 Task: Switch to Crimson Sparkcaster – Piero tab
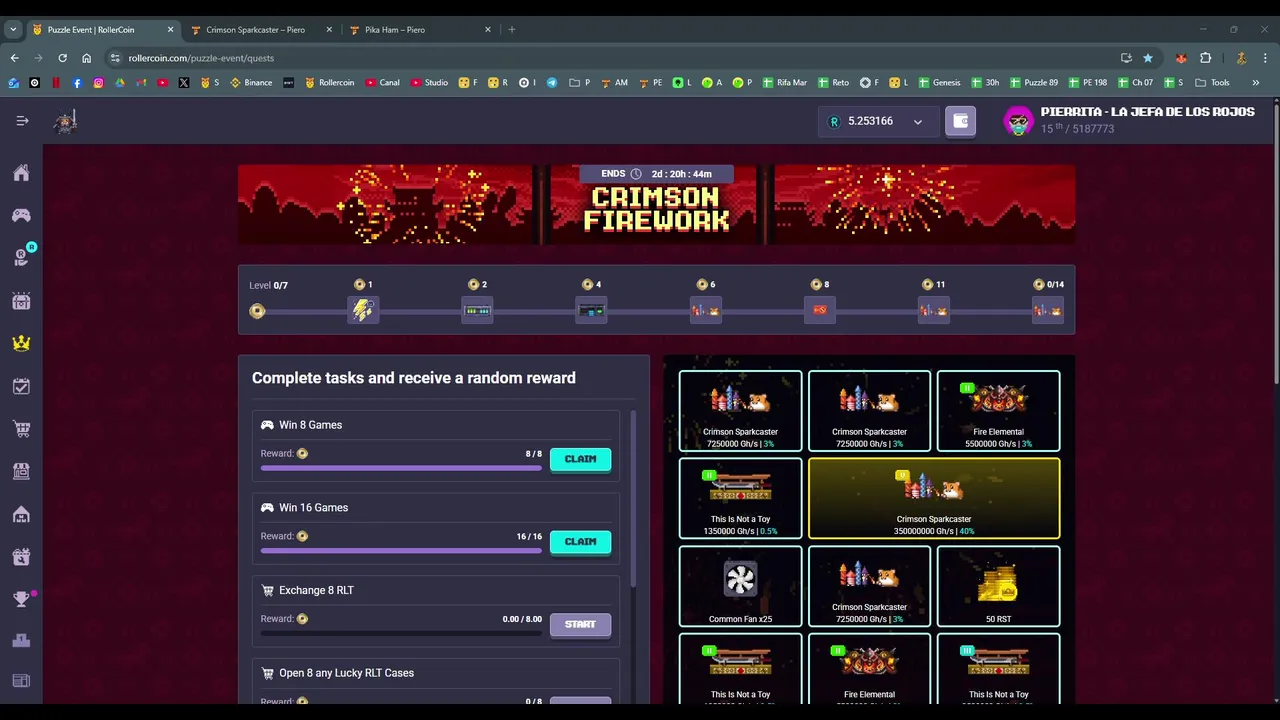255,30
